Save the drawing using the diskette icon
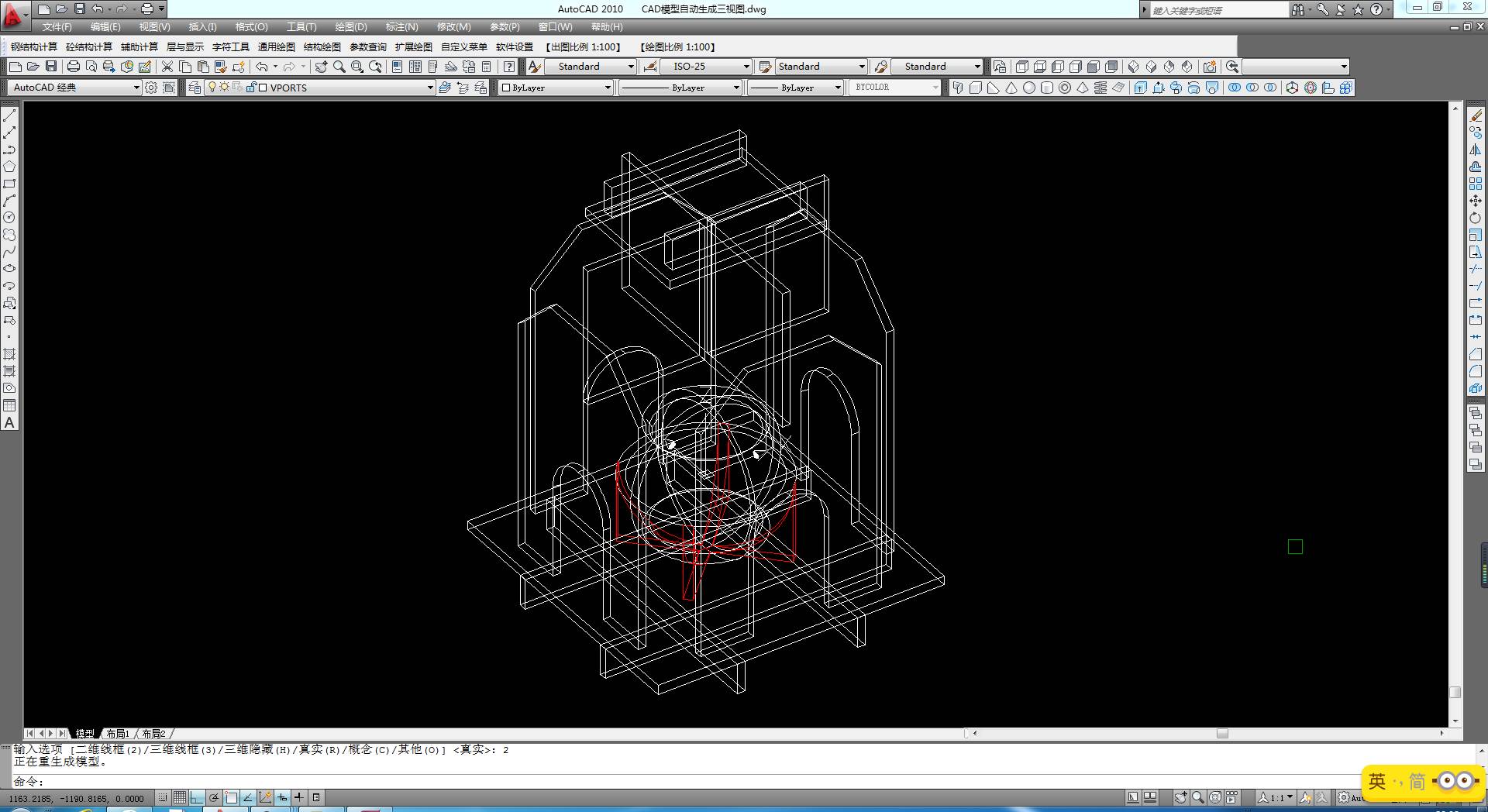 (51, 67)
